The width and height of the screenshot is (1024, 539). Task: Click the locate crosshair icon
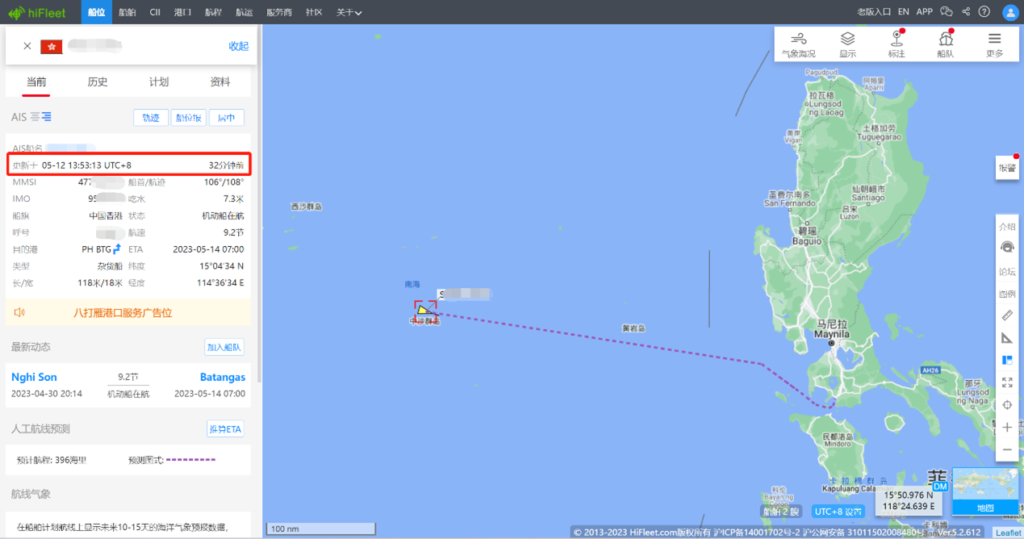click(1007, 404)
